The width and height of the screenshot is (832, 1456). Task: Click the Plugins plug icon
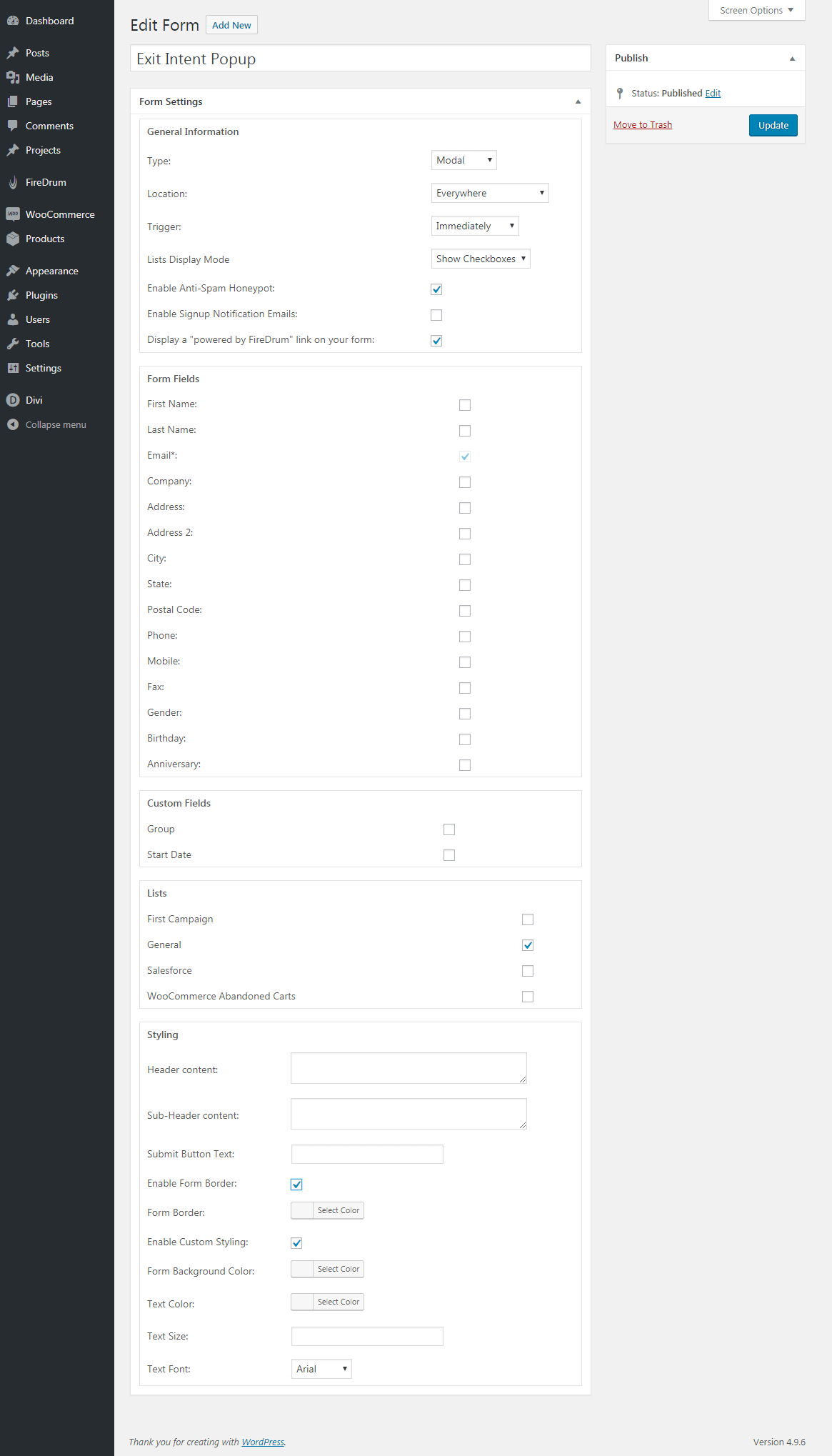pyautogui.click(x=13, y=295)
